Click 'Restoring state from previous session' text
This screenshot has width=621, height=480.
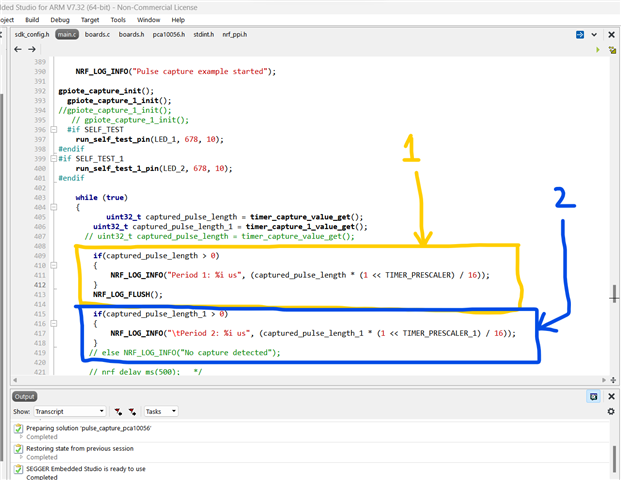click(80, 449)
